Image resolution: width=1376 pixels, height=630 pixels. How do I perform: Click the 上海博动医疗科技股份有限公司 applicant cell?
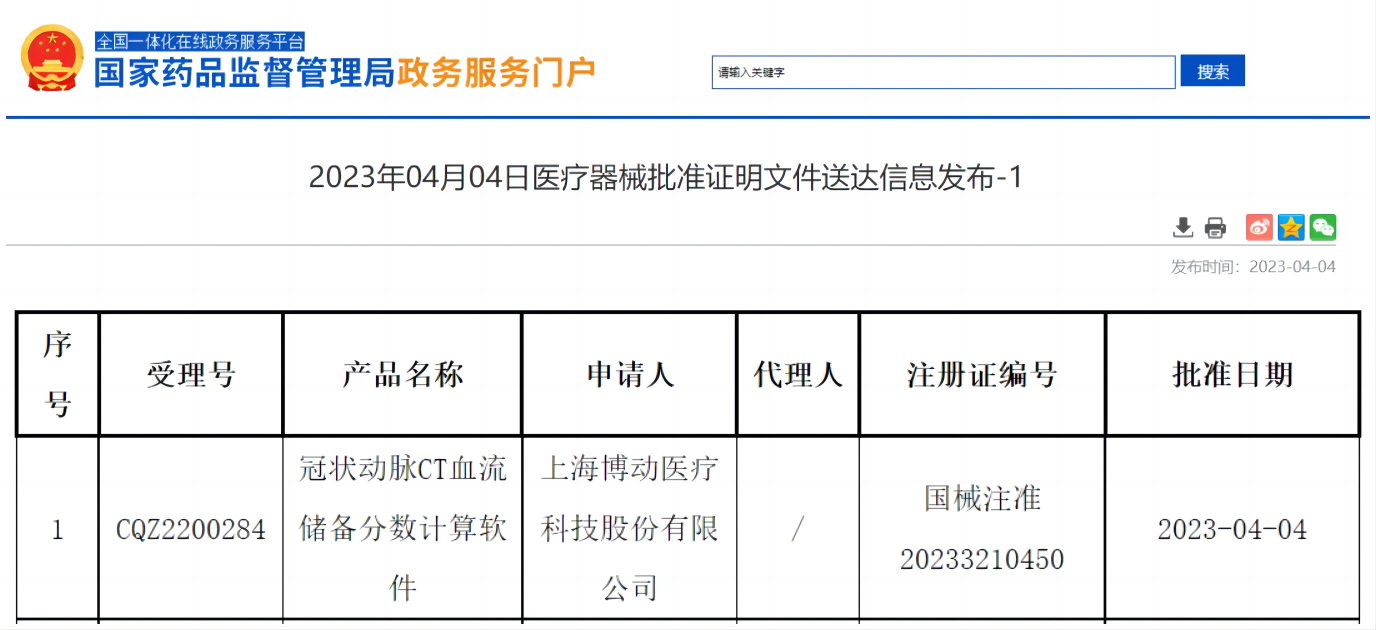point(629,528)
